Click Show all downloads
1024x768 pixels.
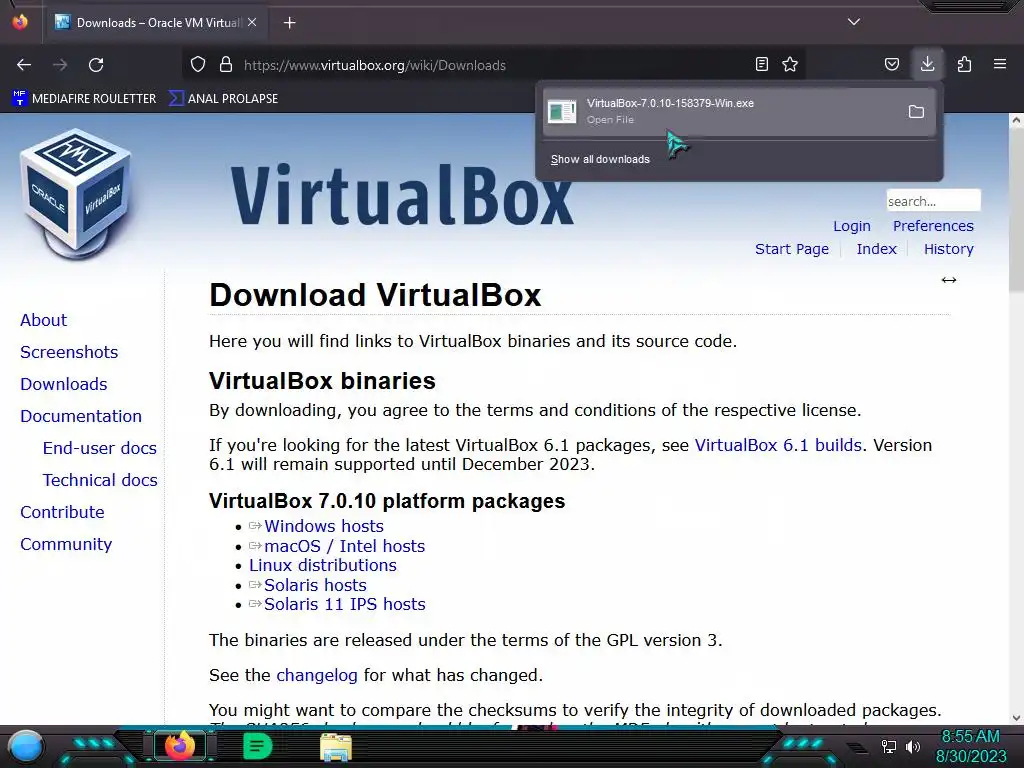tap(600, 159)
